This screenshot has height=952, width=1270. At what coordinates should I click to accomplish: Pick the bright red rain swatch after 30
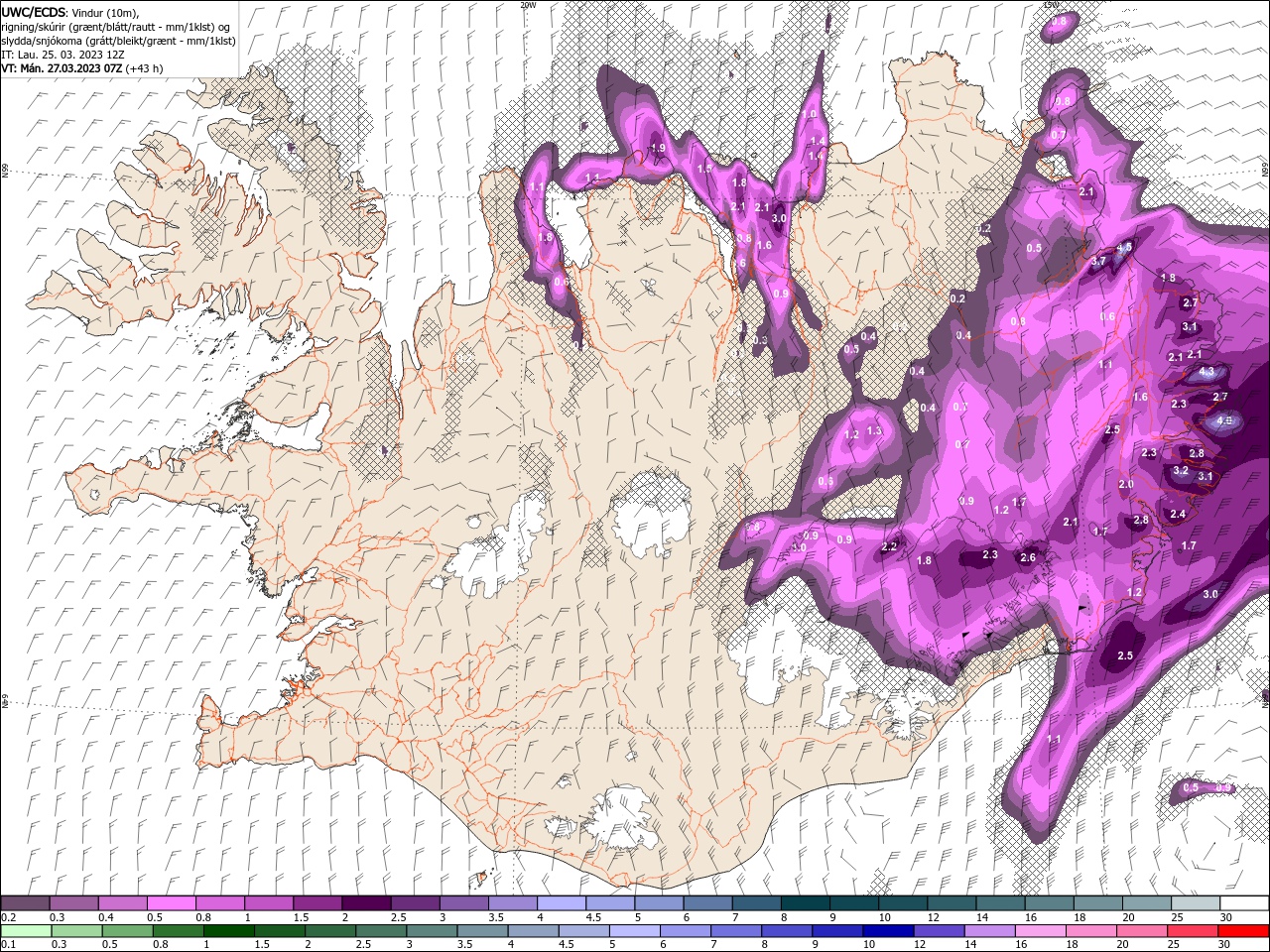[x=1244, y=931]
